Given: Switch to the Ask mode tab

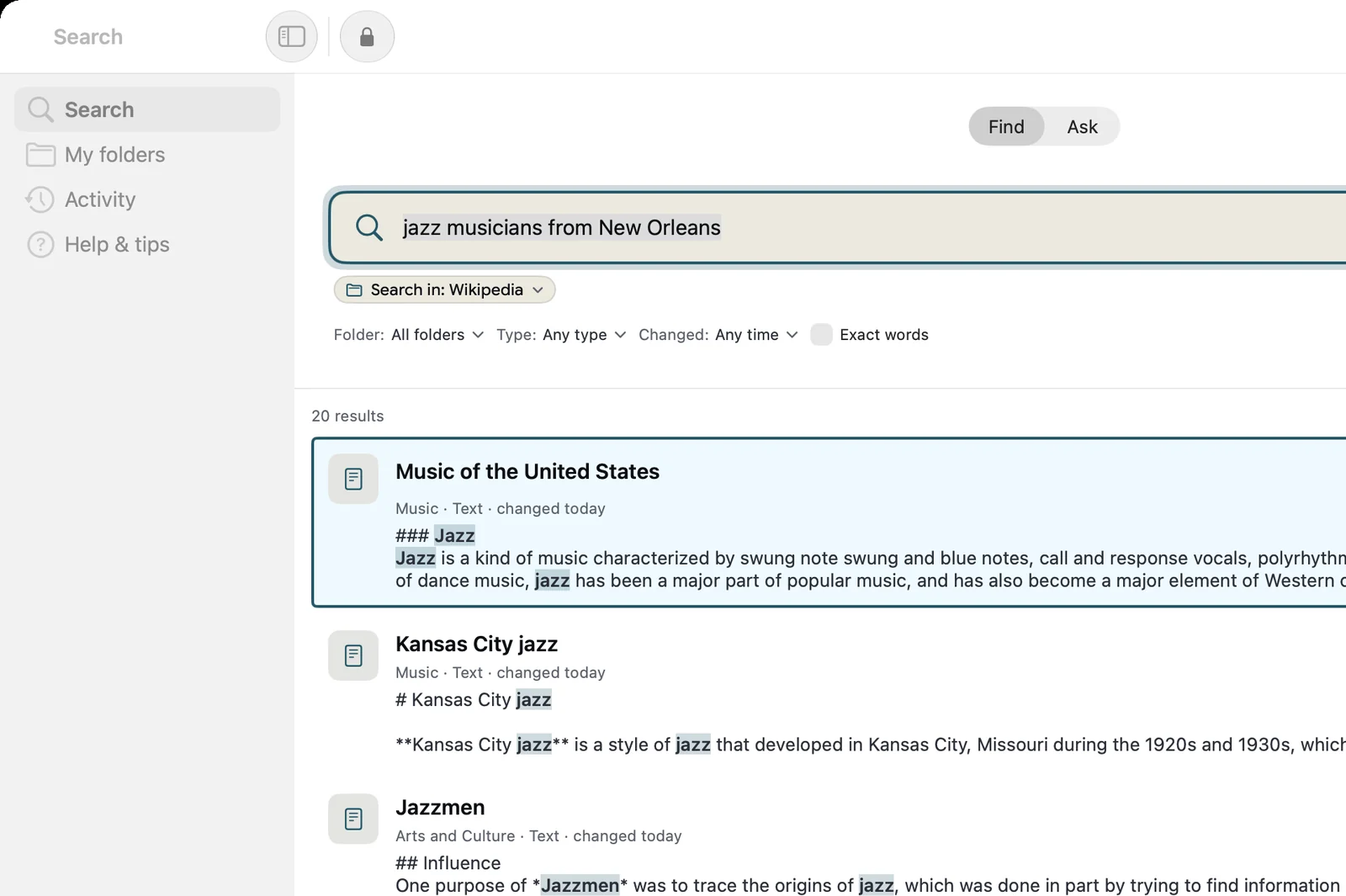Looking at the screenshot, I should click(1082, 126).
